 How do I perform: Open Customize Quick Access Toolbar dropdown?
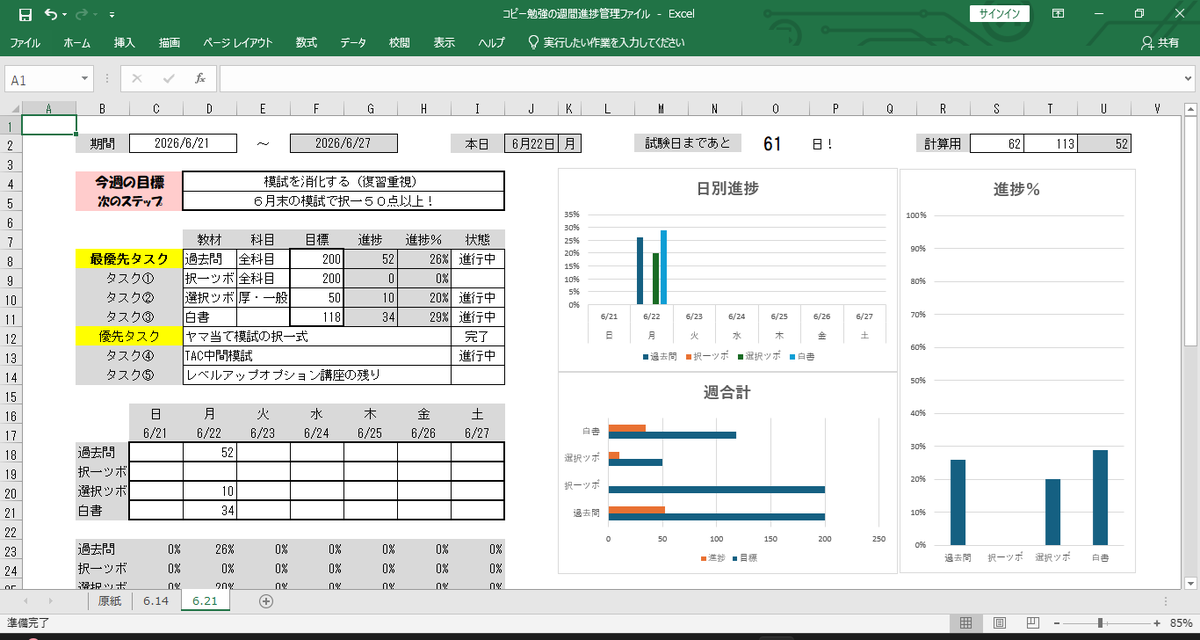coord(110,15)
